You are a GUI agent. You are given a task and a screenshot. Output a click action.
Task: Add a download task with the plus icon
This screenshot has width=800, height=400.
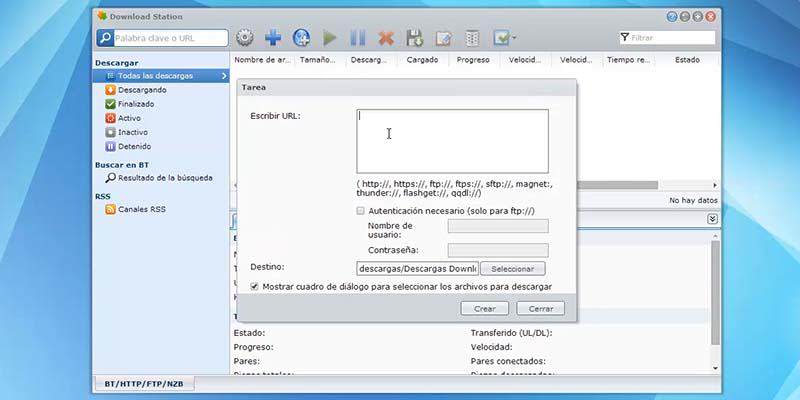(x=273, y=38)
